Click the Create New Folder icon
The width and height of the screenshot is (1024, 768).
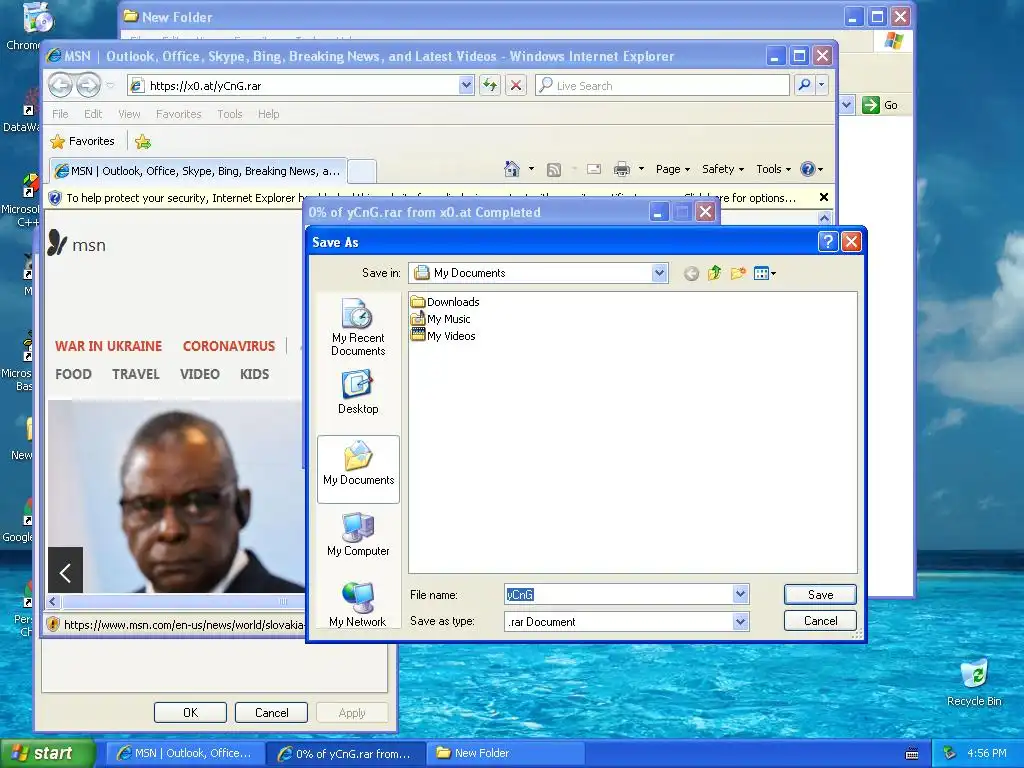(738, 273)
